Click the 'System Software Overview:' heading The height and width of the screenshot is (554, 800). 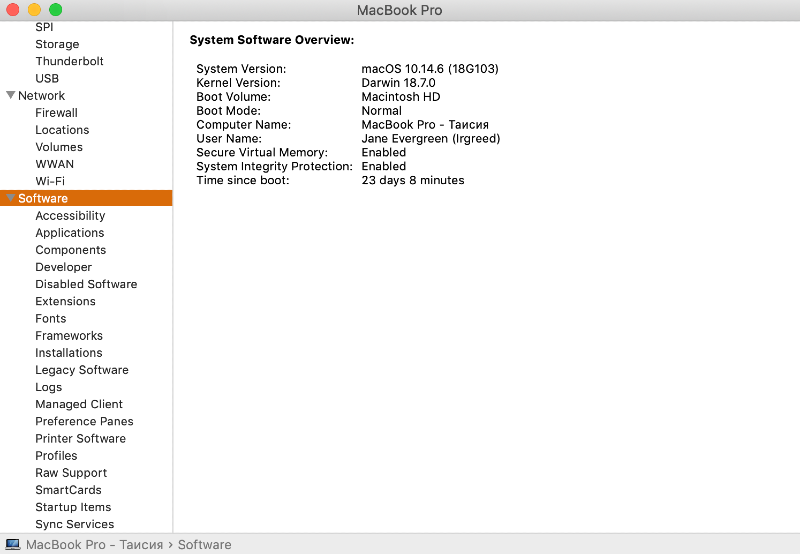(x=272, y=40)
